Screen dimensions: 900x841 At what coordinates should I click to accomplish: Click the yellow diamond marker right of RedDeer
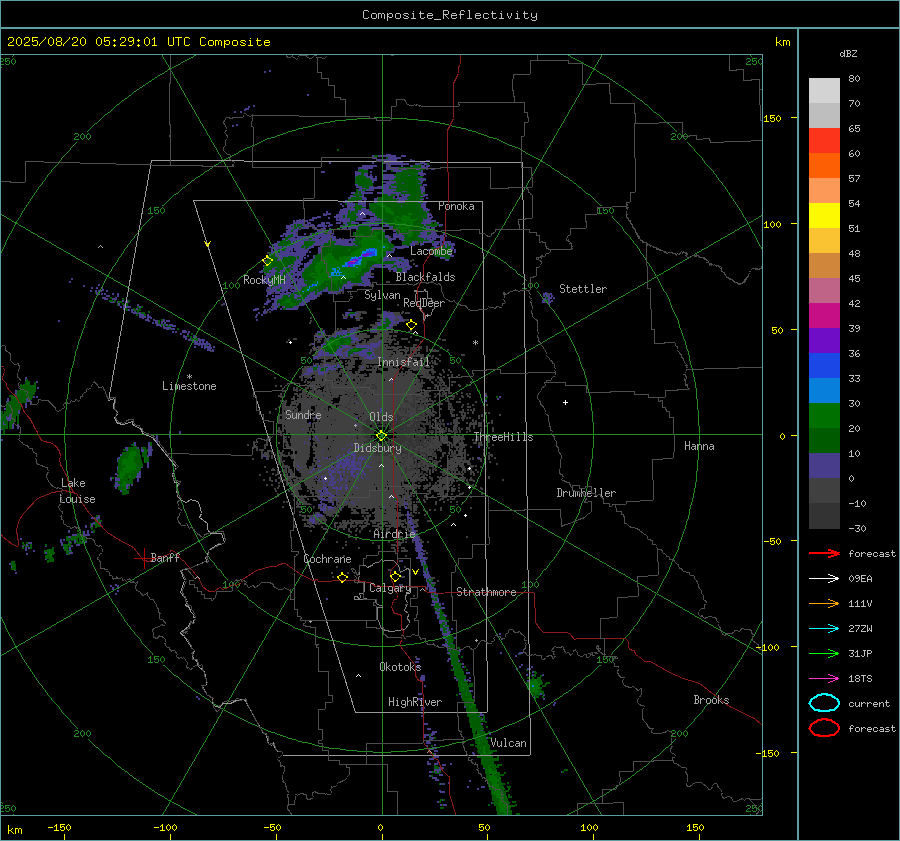(411, 325)
